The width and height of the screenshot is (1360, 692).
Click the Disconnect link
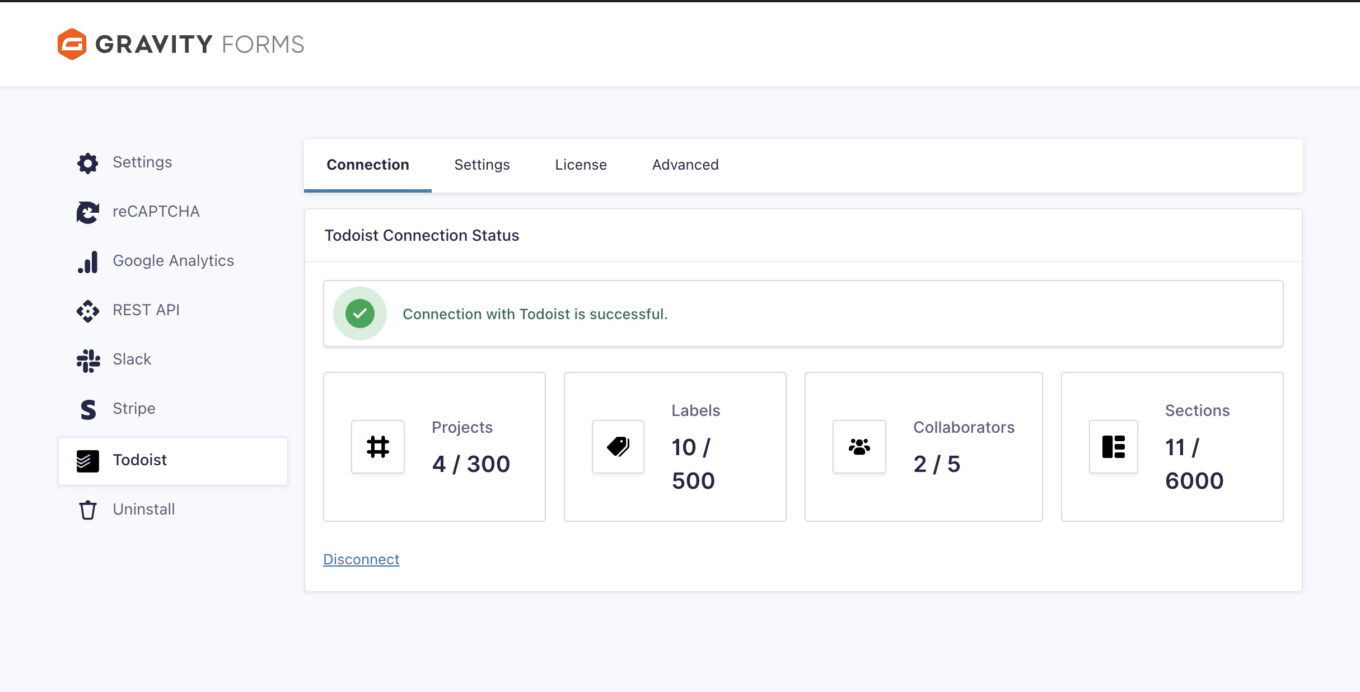pyautogui.click(x=361, y=560)
